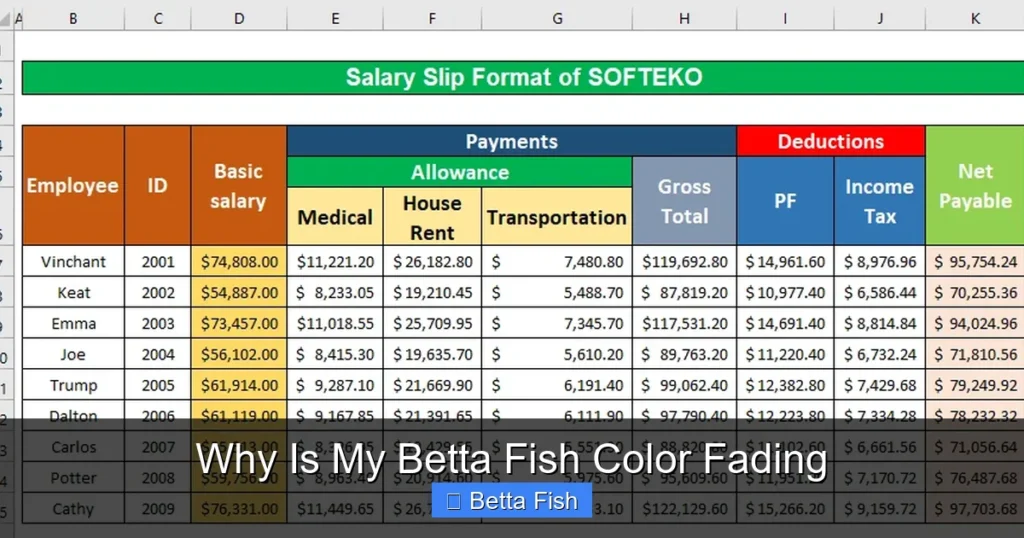1024x538 pixels.
Task: Select the Cathy employee cell
Action: tap(73, 509)
